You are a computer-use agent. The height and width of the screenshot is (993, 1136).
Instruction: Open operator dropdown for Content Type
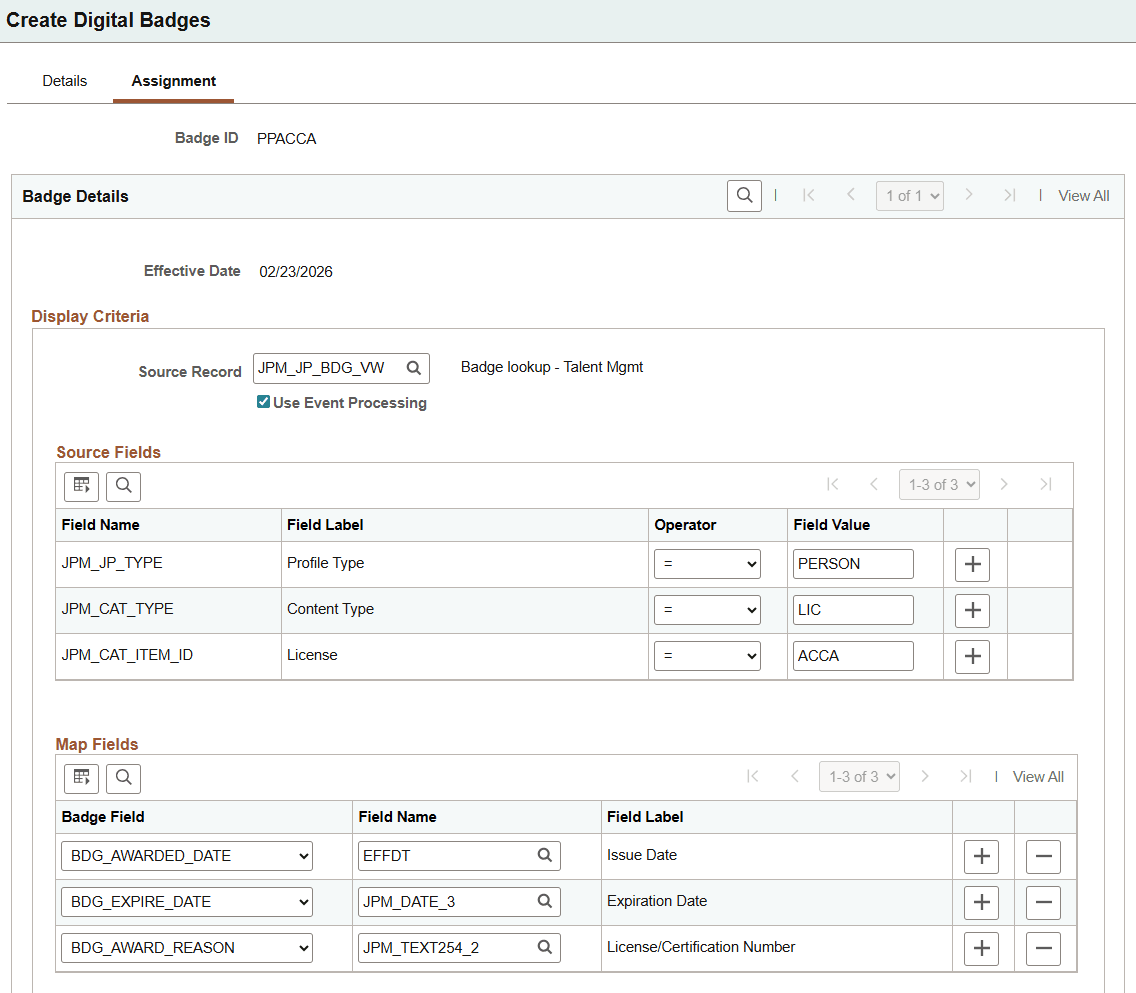pyautogui.click(x=707, y=610)
